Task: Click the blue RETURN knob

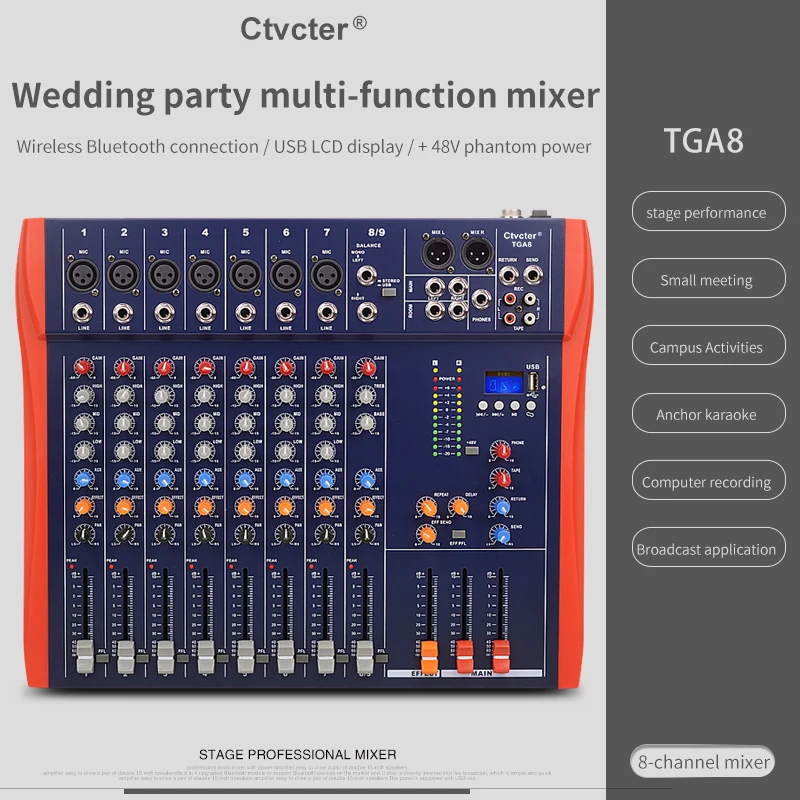Action: (501, 507)
